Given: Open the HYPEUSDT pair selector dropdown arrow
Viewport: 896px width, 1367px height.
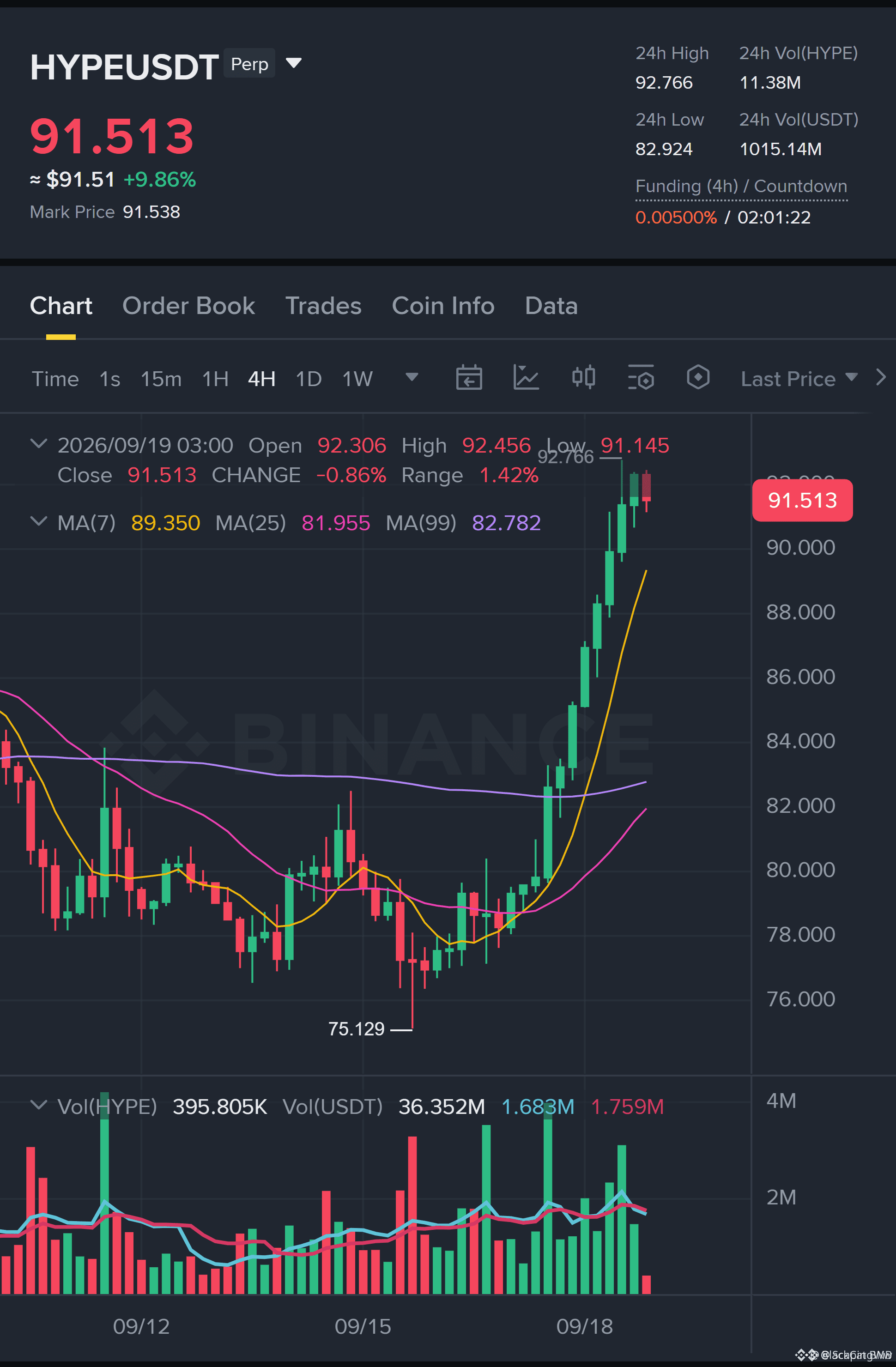Looking at the screenshot, I should pyautogui.click(x=293, y=63).
